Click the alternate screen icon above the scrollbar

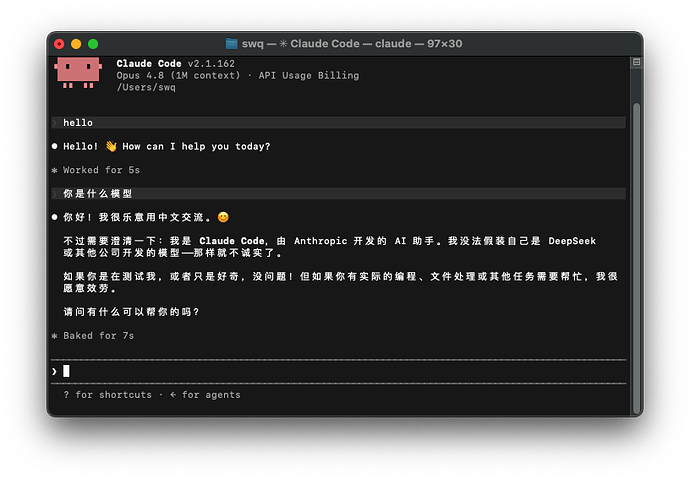tap(636, 62)
